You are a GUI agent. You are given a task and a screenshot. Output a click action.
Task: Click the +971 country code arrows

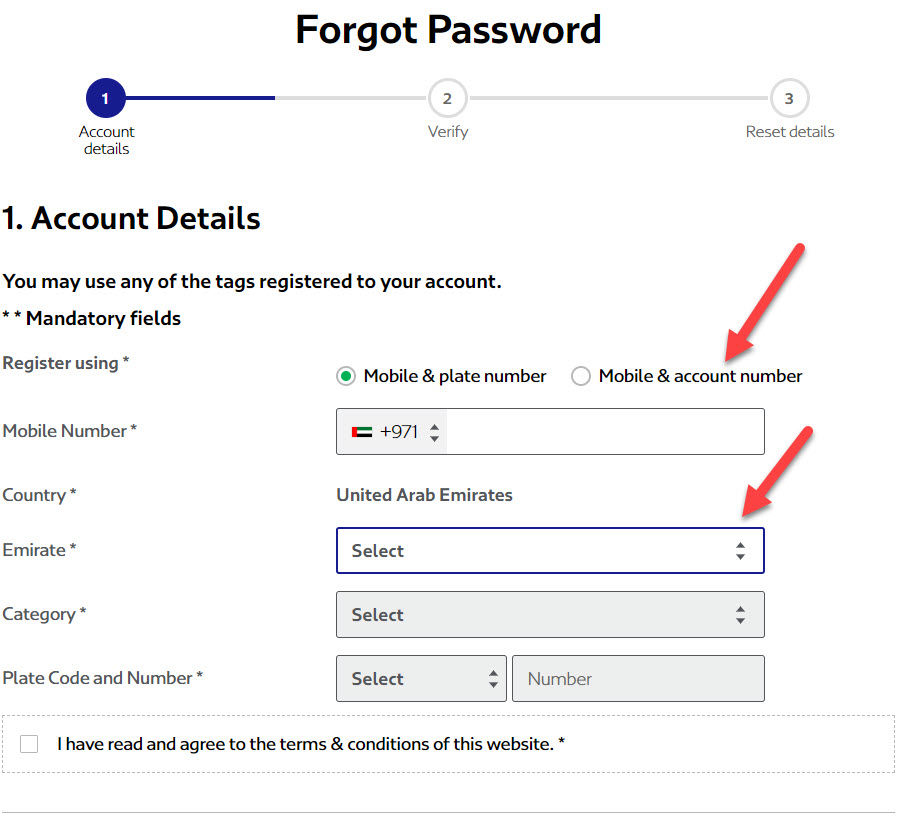click(x=434, y=432)
